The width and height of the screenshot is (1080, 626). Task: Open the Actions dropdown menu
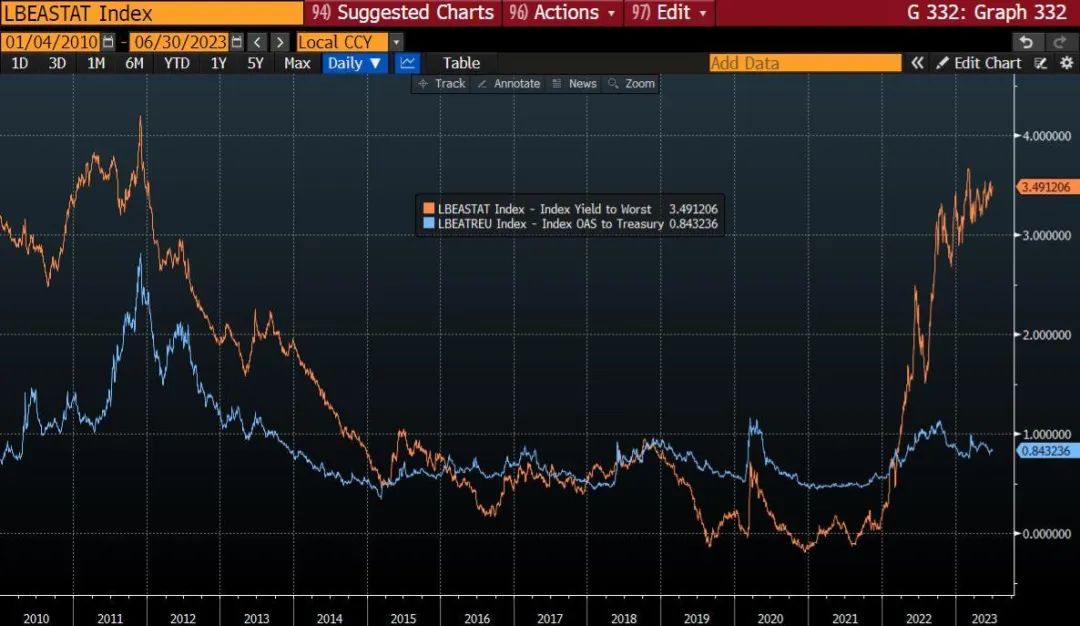[565, 13]
